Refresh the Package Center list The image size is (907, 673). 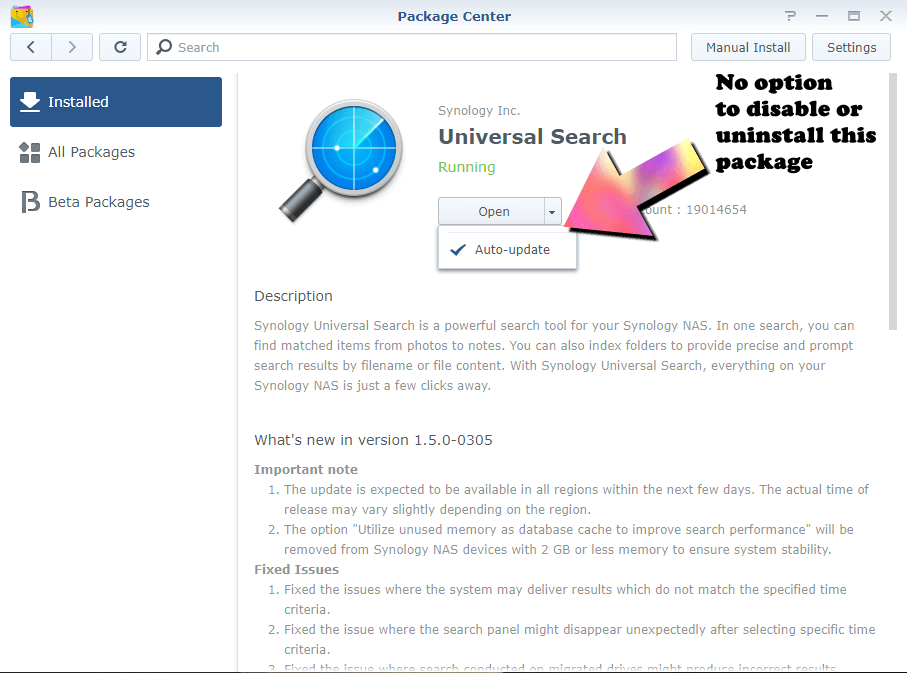[120, 47]
